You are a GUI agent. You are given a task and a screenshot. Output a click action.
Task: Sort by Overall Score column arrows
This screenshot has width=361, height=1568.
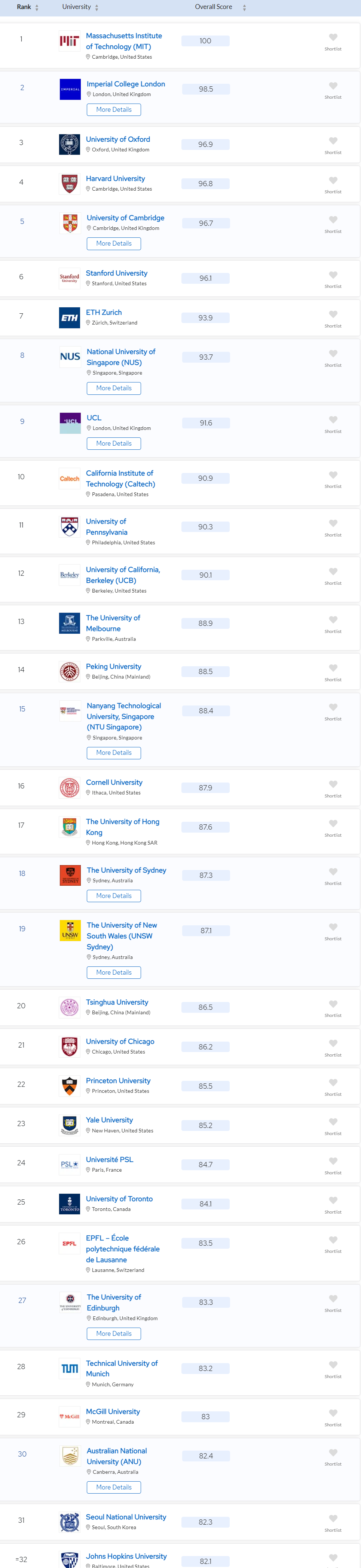(245, 8)
